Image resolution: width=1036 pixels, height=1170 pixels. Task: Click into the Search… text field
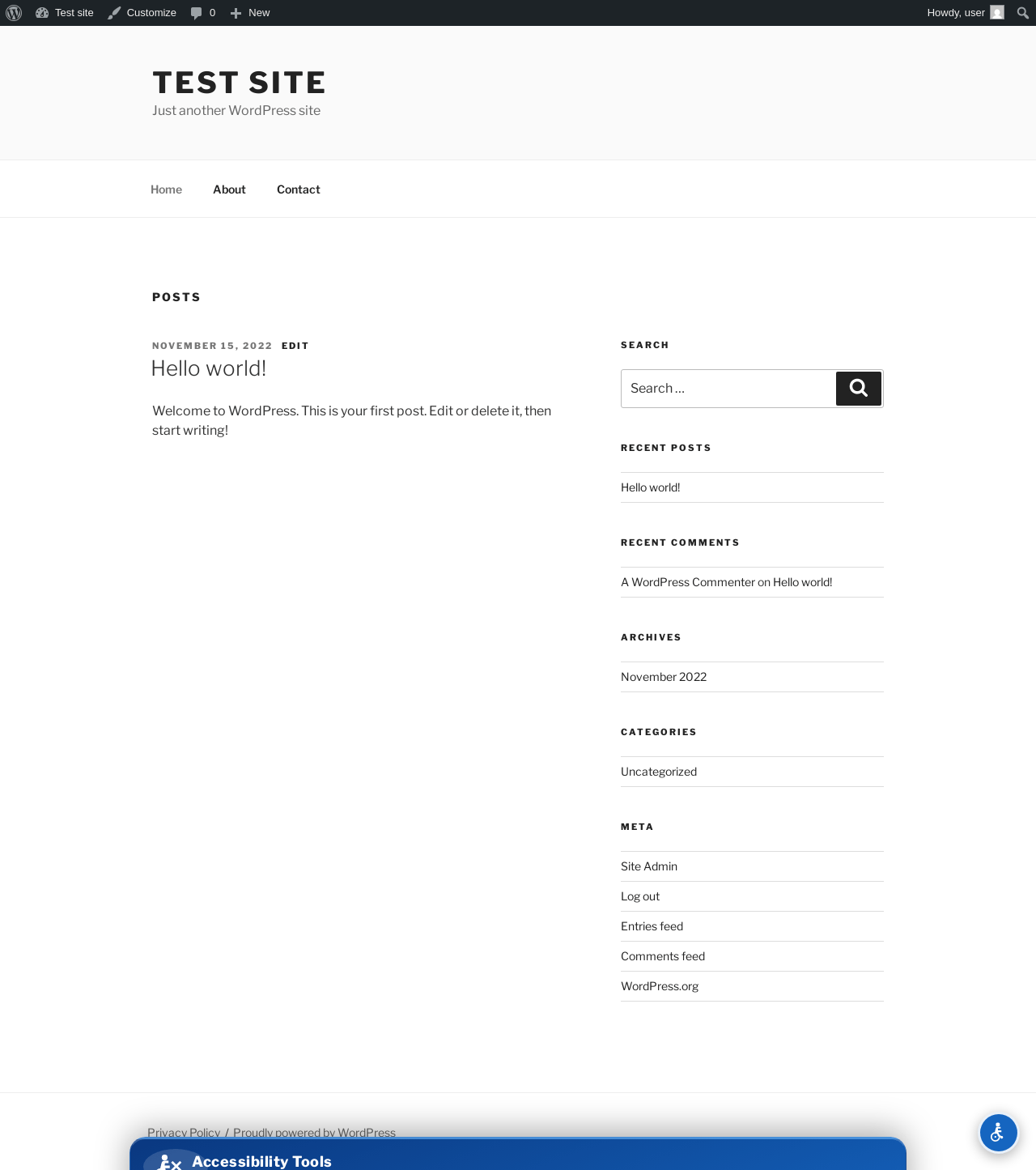click(728, 389)
